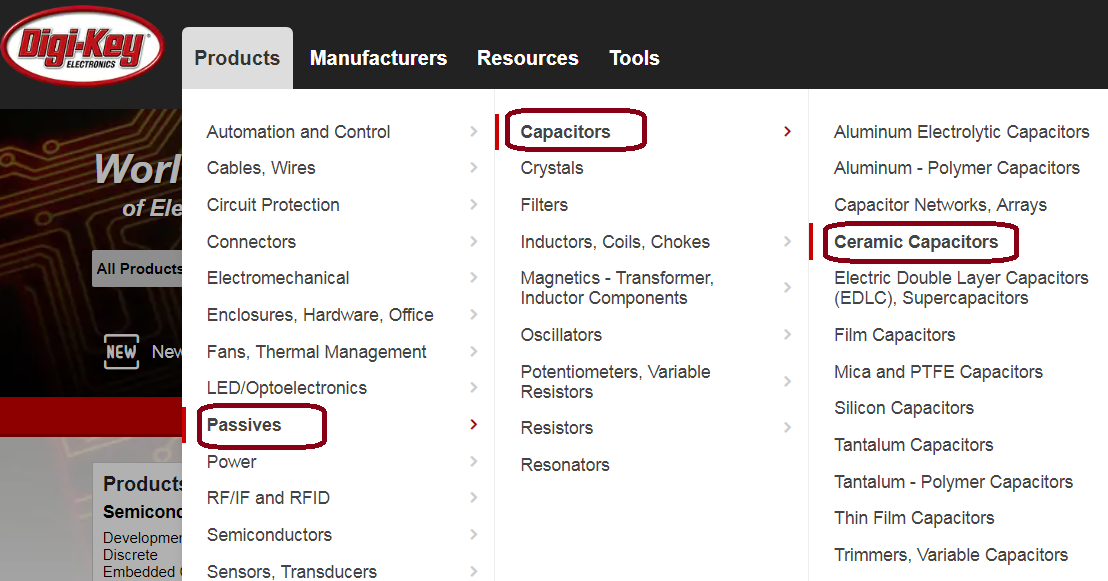The image size is (1108, 581).
Task: Open the Manufacturers menu
Action: [378, 58]
